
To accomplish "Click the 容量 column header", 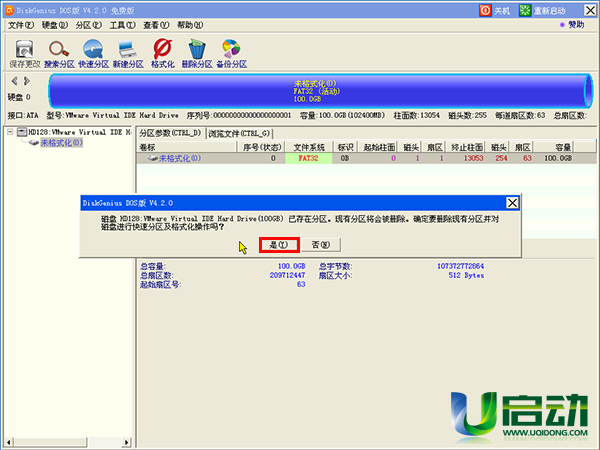I will pos(553,147).
